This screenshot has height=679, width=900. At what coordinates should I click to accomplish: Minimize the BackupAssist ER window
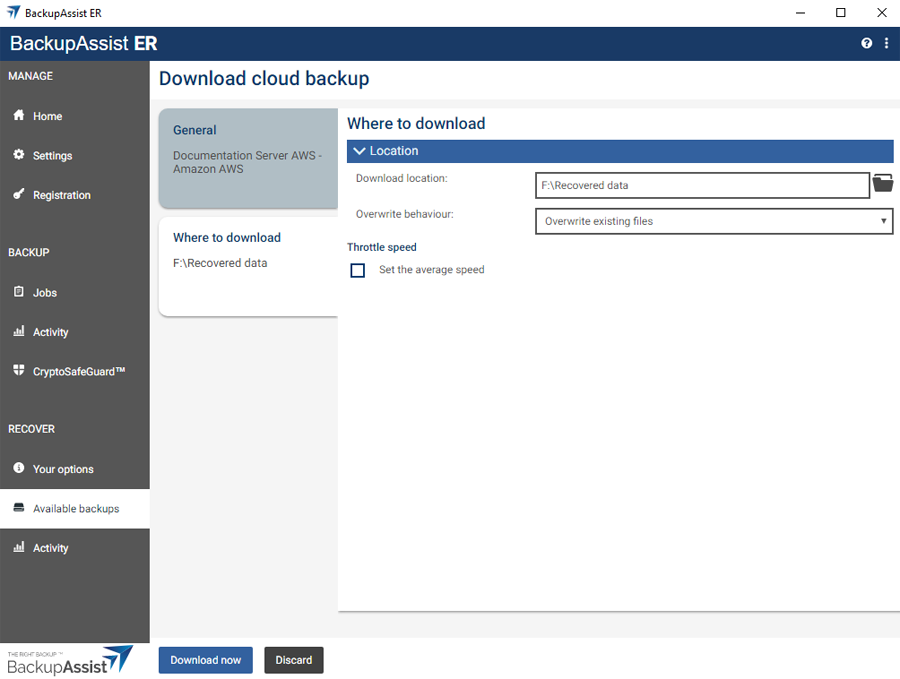pos(800,13)
